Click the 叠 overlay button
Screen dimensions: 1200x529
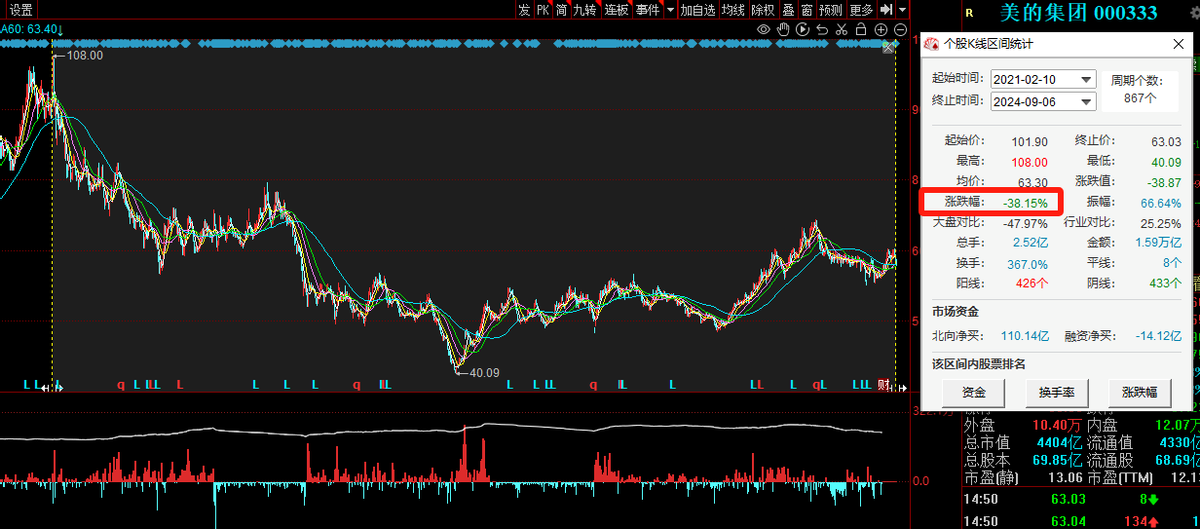[x=789, y=9]
